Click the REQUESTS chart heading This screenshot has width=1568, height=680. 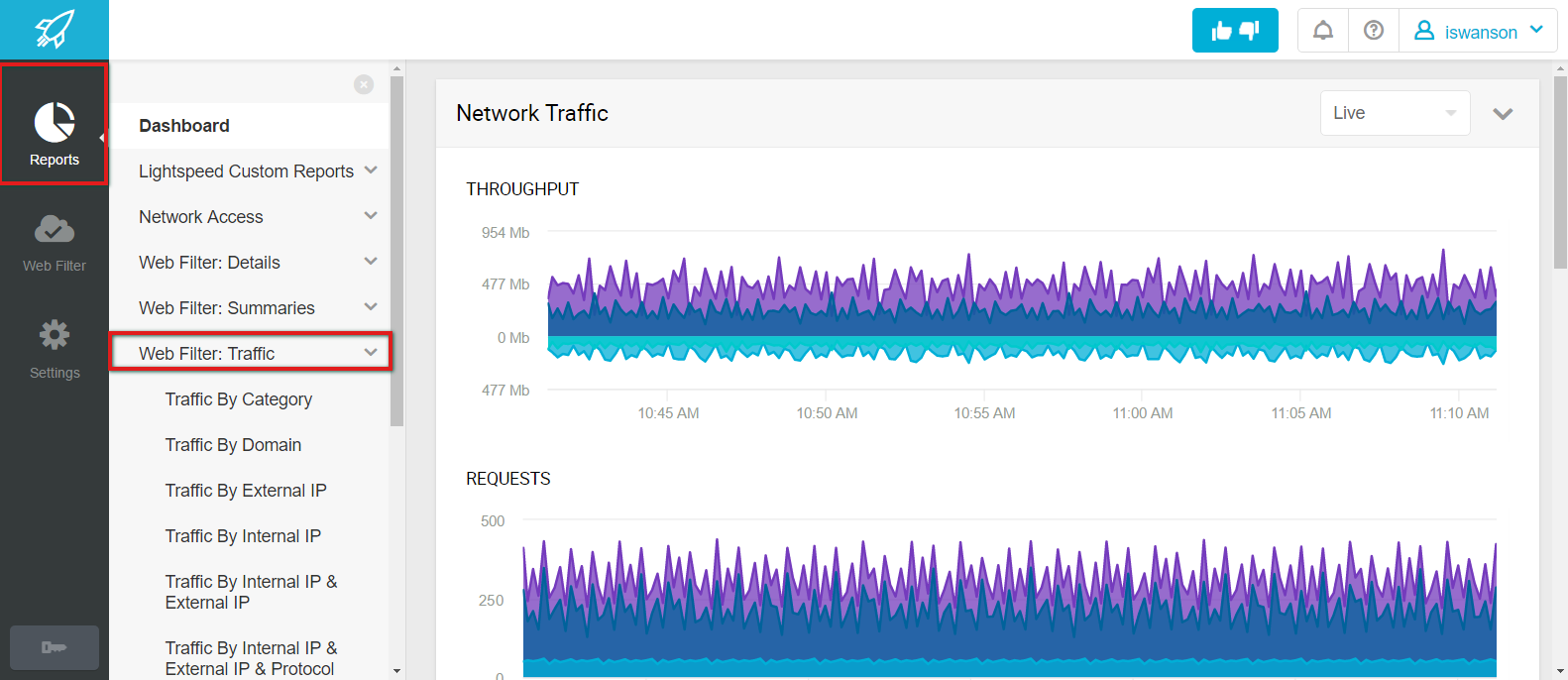508,479
